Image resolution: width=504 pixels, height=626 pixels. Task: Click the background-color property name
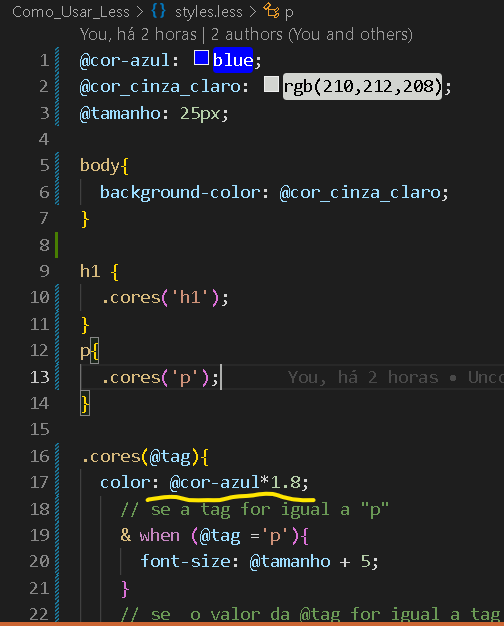click(x=180, y=193)
